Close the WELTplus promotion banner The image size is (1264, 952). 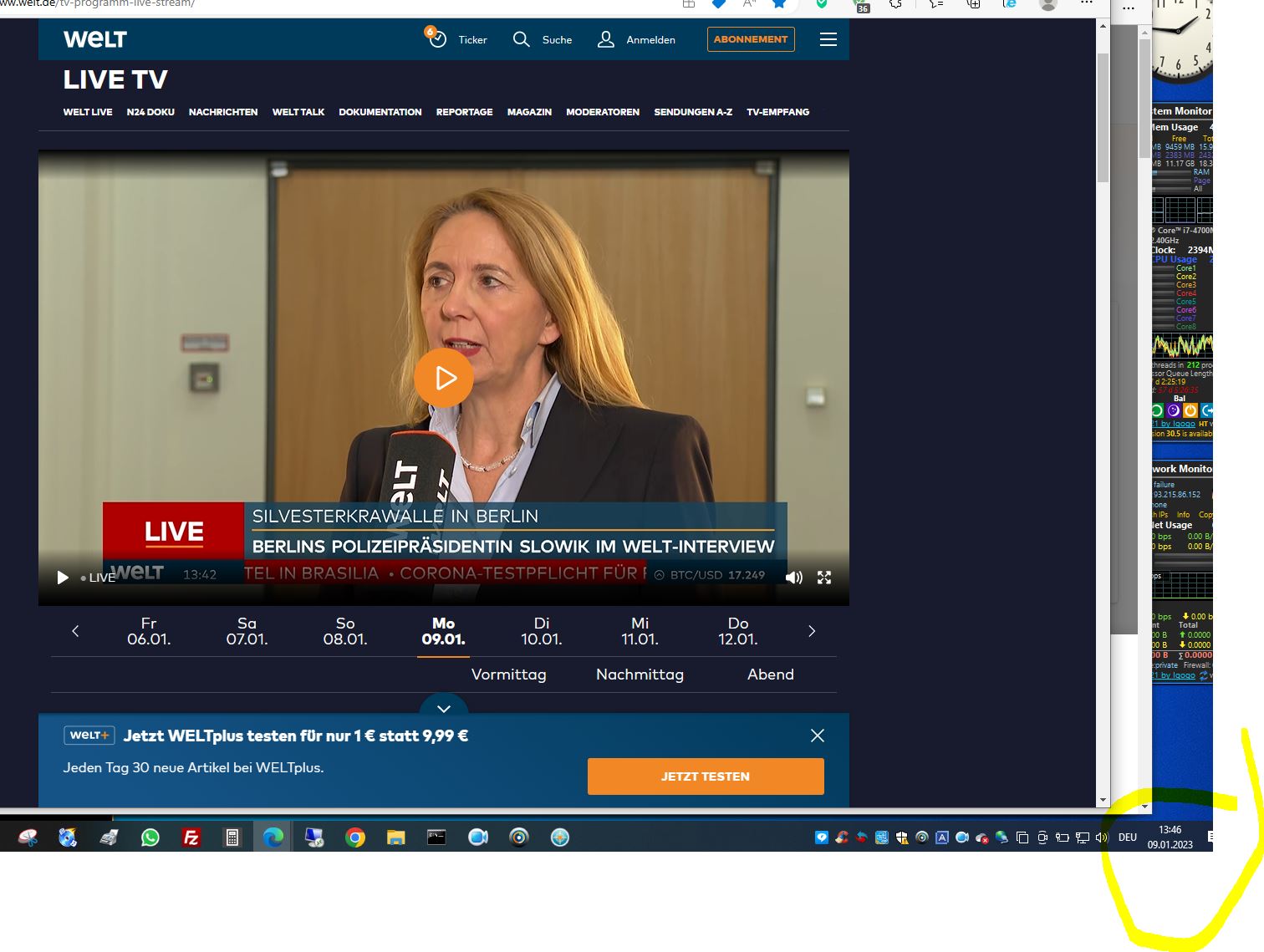point(818,736)
